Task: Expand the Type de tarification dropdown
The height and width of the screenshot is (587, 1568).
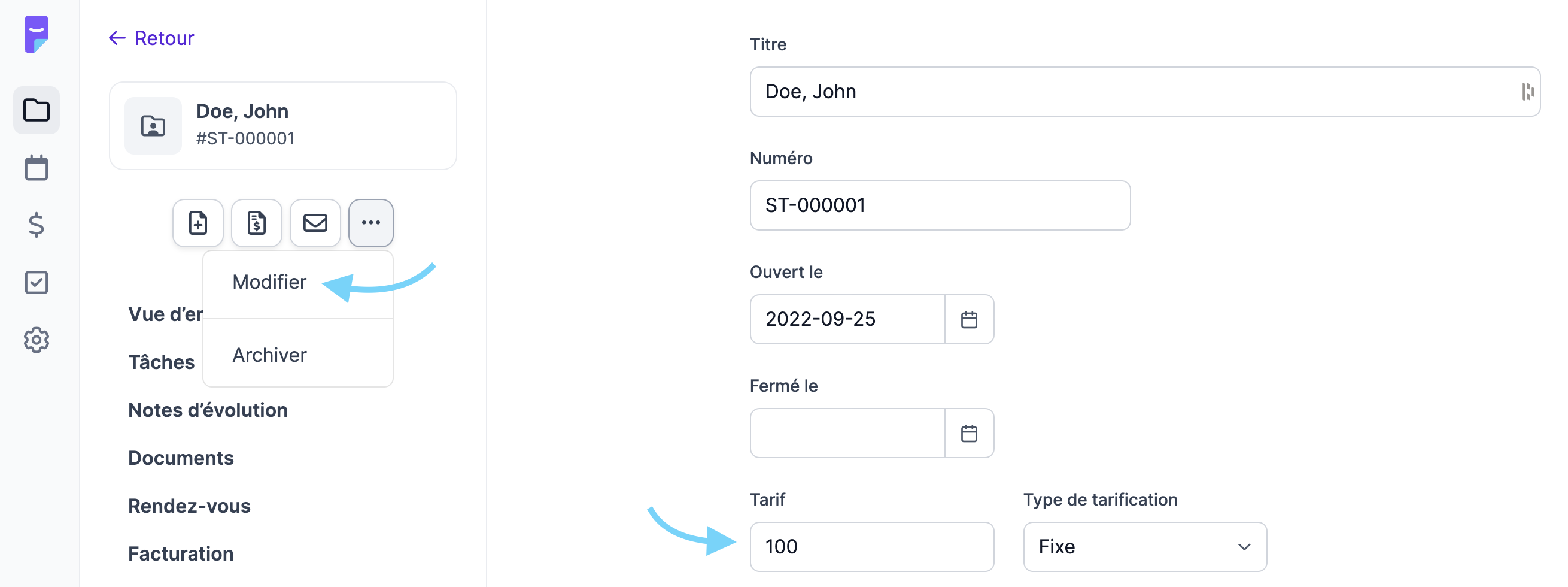Action: [1145, 547]
